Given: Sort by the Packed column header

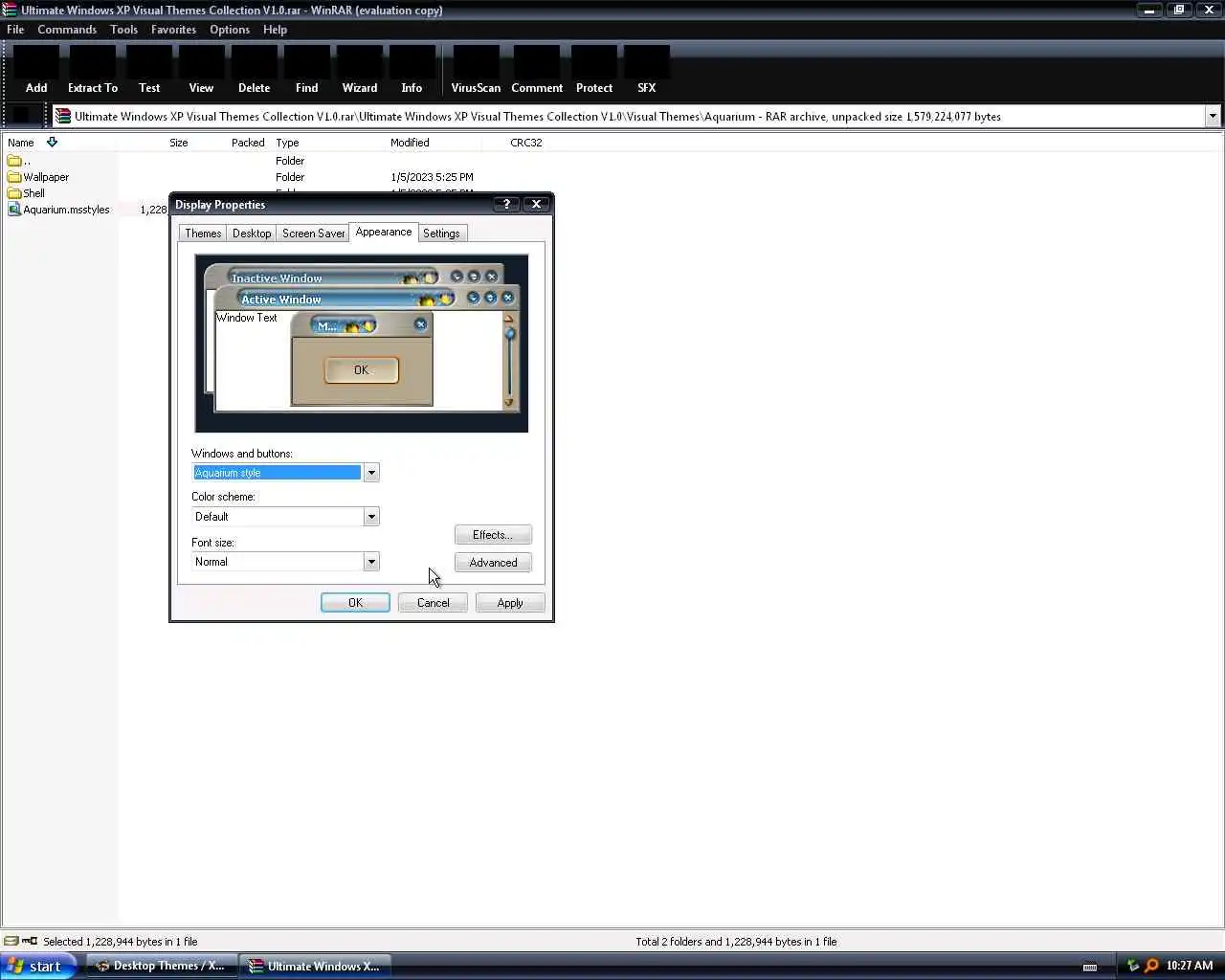Looking at the screenshot, I should [x=248, y=143].
